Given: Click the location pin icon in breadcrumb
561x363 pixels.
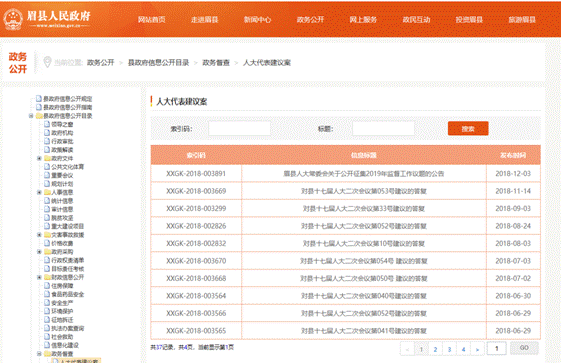Looking at the screenshot, I should click(47, 62).
